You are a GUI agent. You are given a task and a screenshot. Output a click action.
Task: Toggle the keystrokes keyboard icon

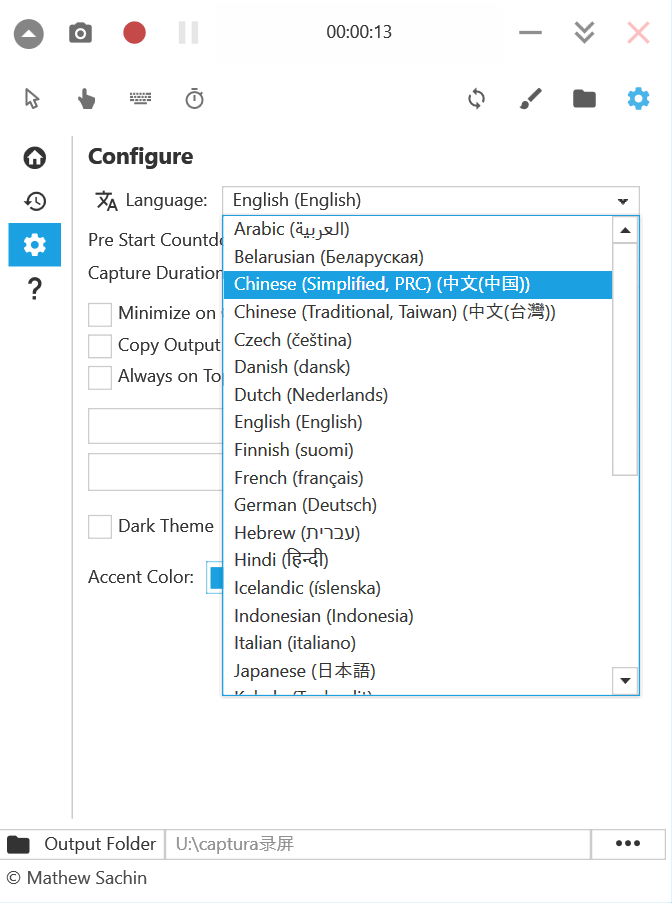tap(140, 98)
